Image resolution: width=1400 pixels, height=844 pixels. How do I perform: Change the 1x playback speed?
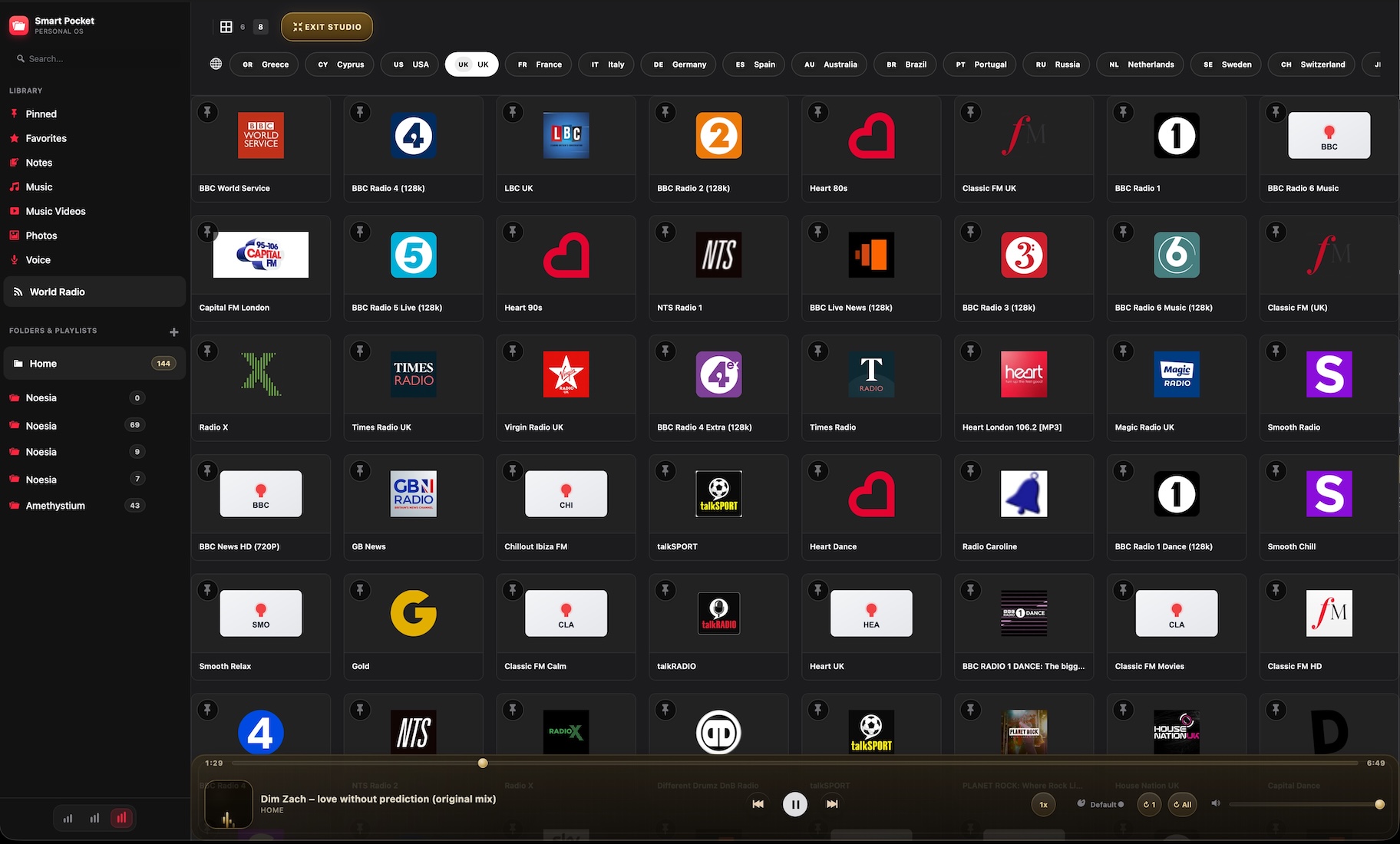1043,804
